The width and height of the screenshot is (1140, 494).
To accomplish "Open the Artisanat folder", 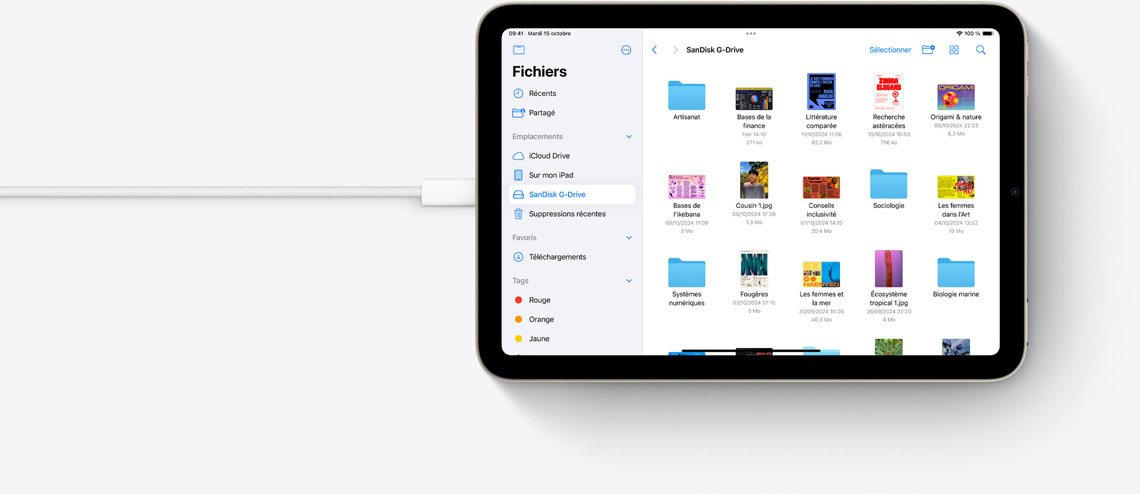I will coord(686,96).
